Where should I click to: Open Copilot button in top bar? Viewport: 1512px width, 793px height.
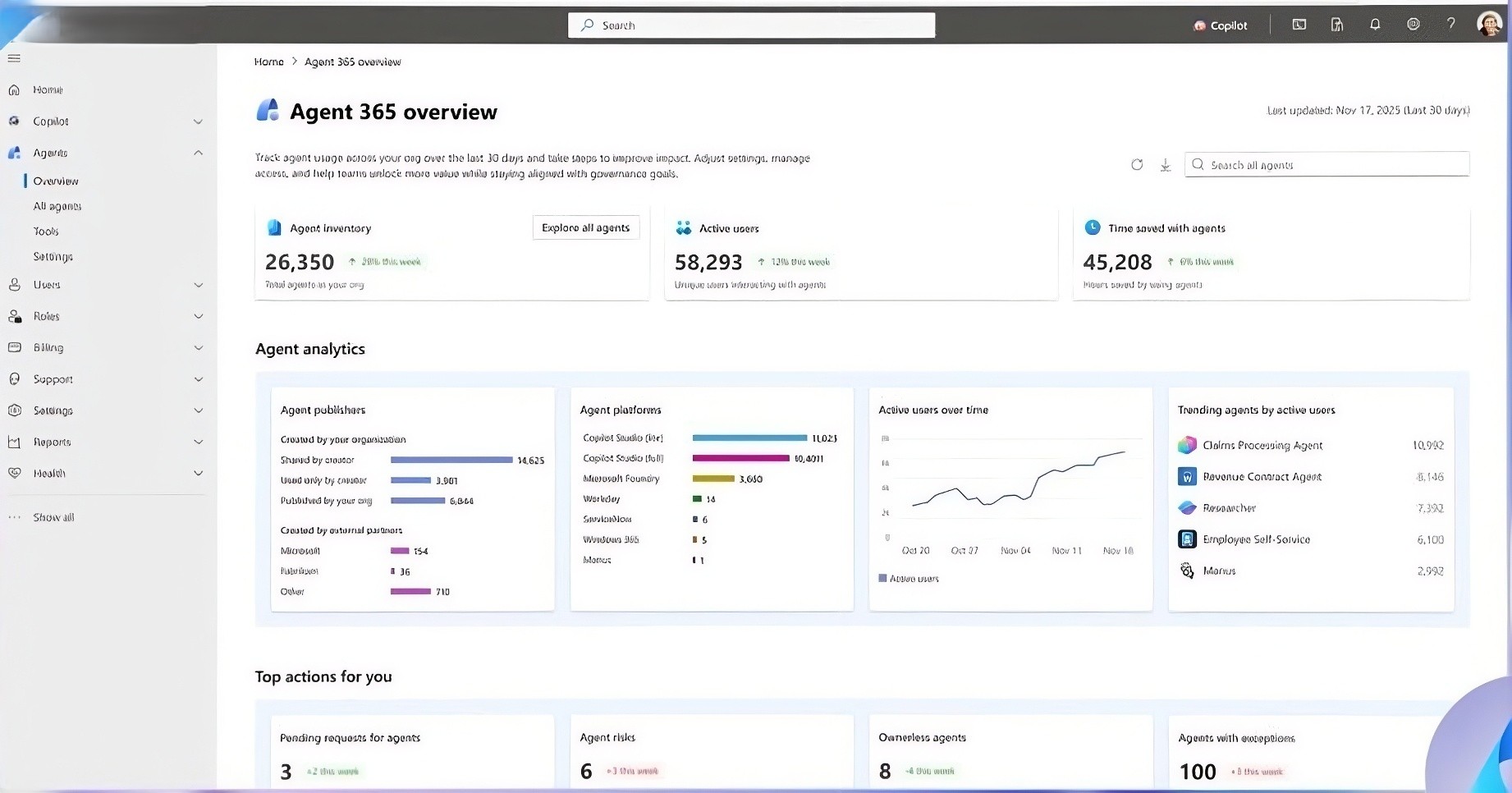[x=1221, y=25]
